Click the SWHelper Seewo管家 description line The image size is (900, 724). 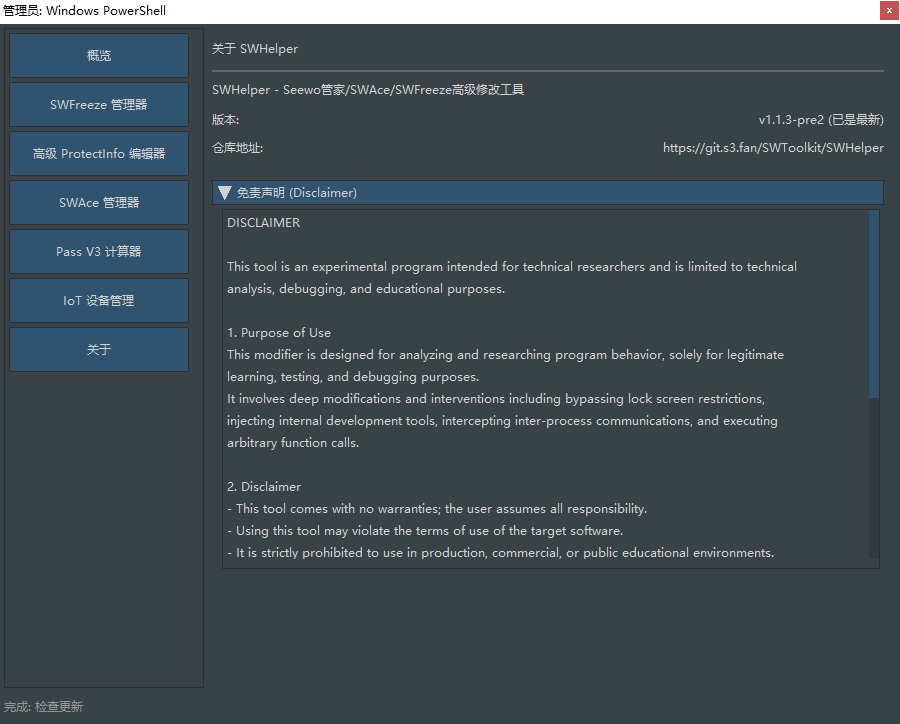[368, 90]
